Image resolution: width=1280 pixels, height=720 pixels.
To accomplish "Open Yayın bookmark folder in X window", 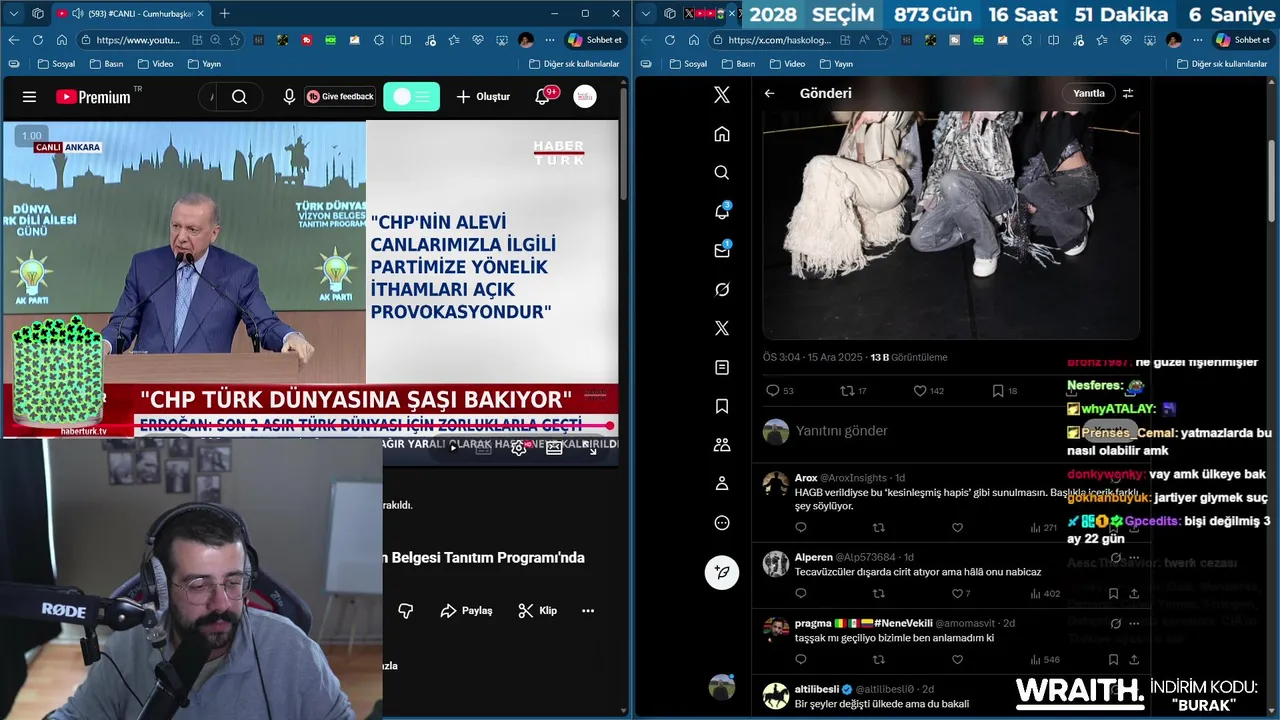I will pos(836,64).
